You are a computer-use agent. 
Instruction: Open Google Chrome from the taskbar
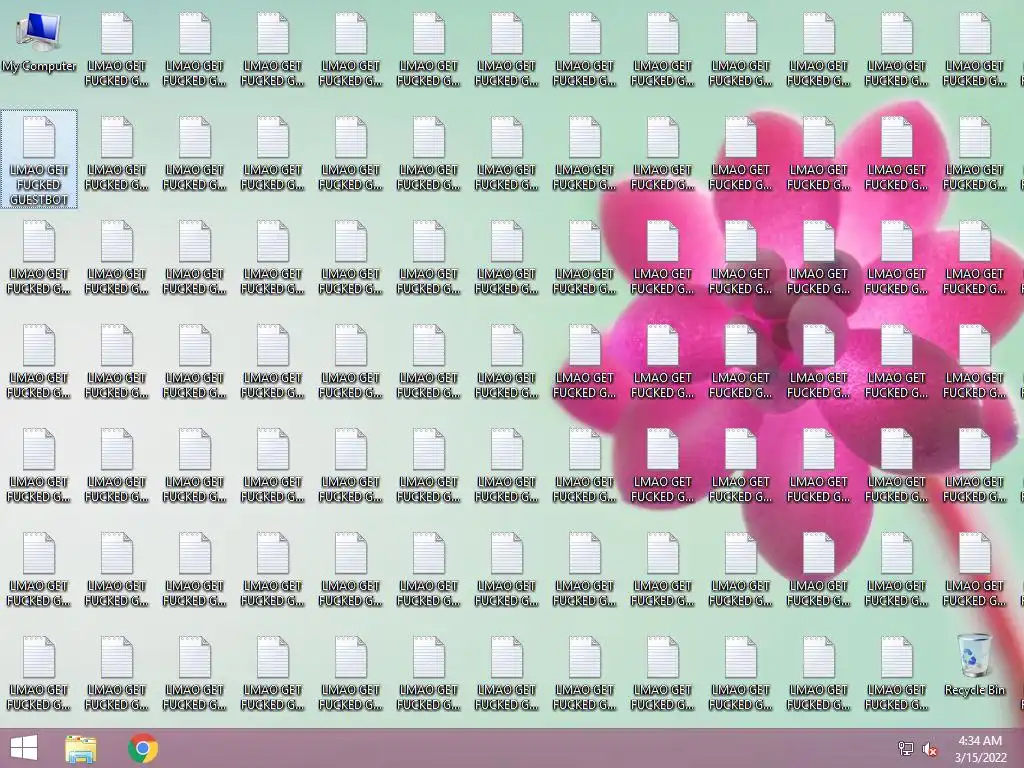143,748
